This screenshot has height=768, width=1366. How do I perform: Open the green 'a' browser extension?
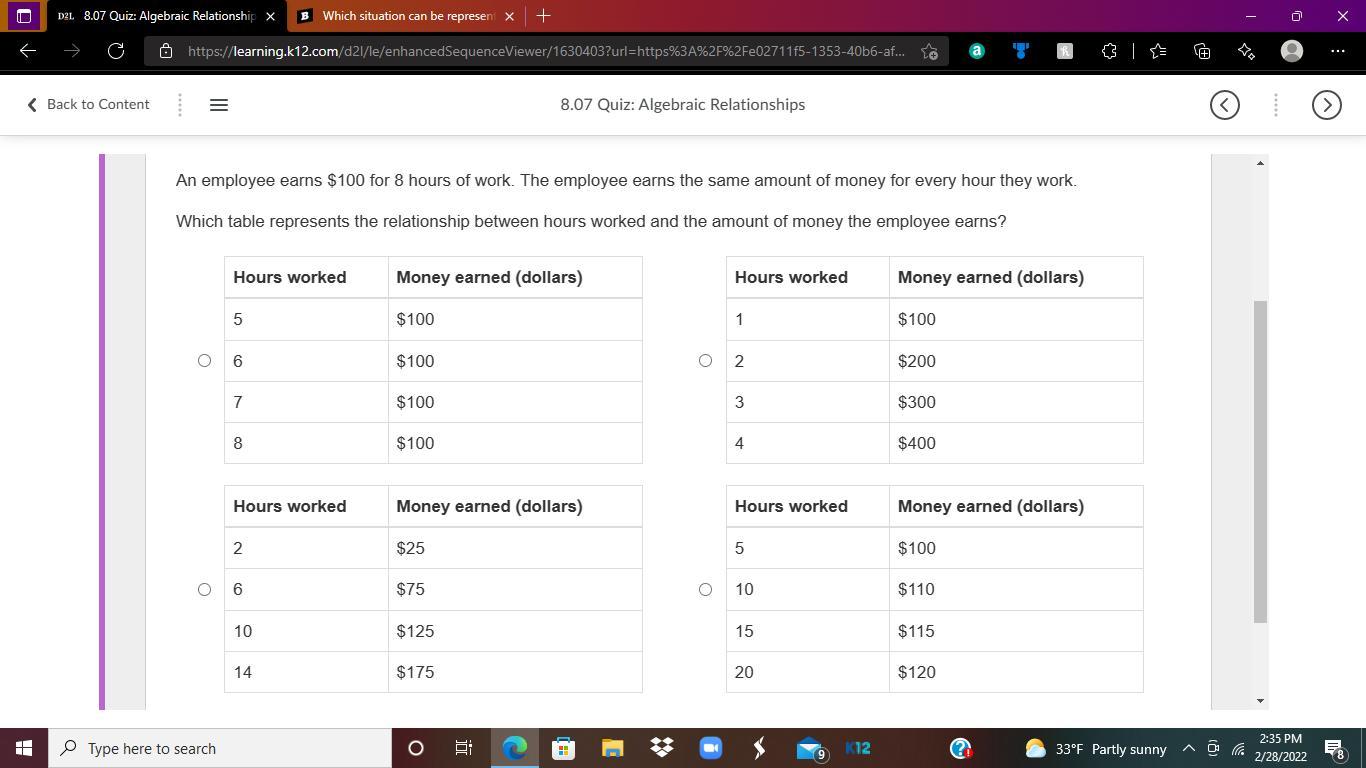pos(977,51)
